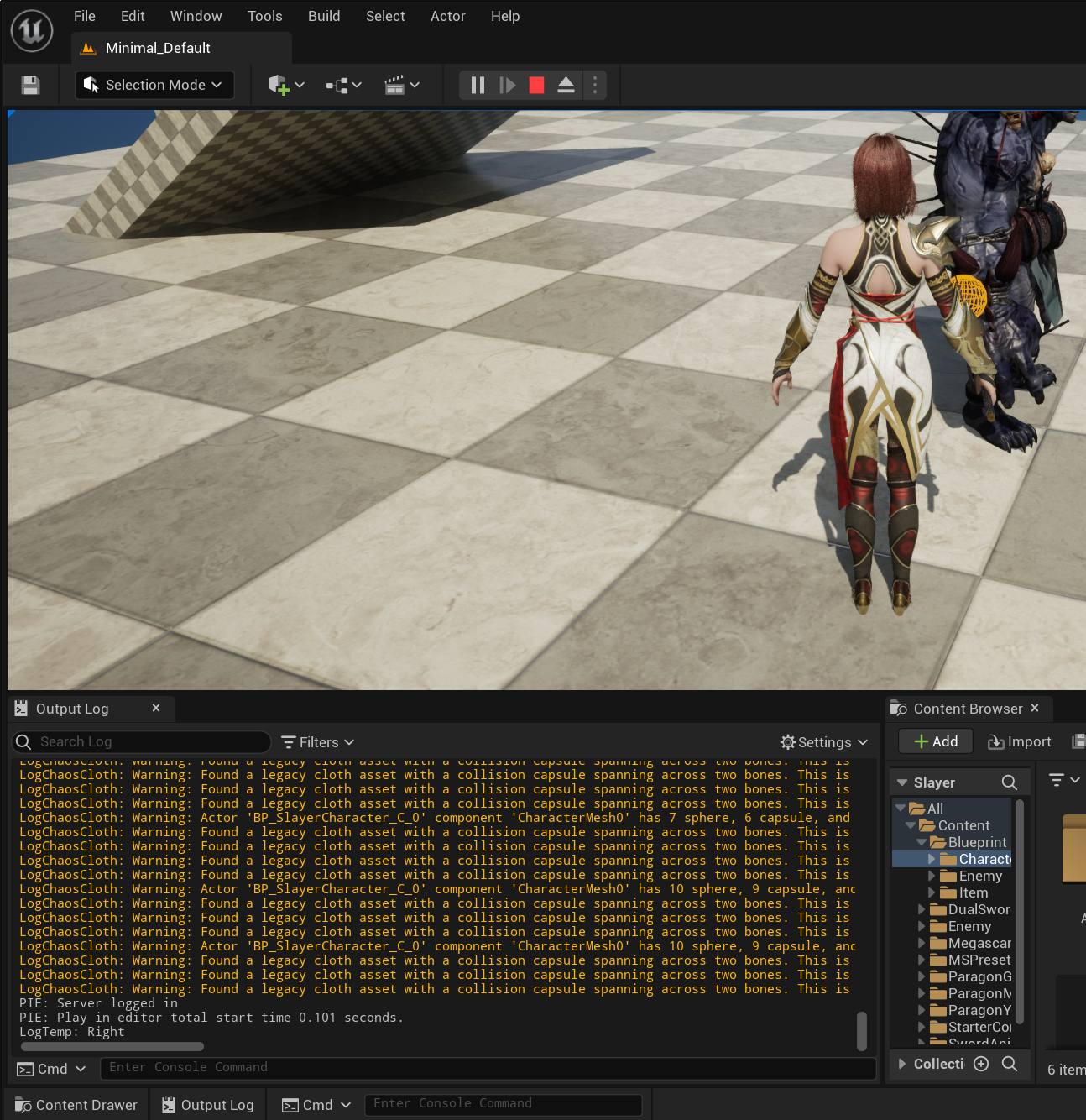Viewport: 1086px width, 1120px height.
Task: Open the File menu
Action: [85, 16]
